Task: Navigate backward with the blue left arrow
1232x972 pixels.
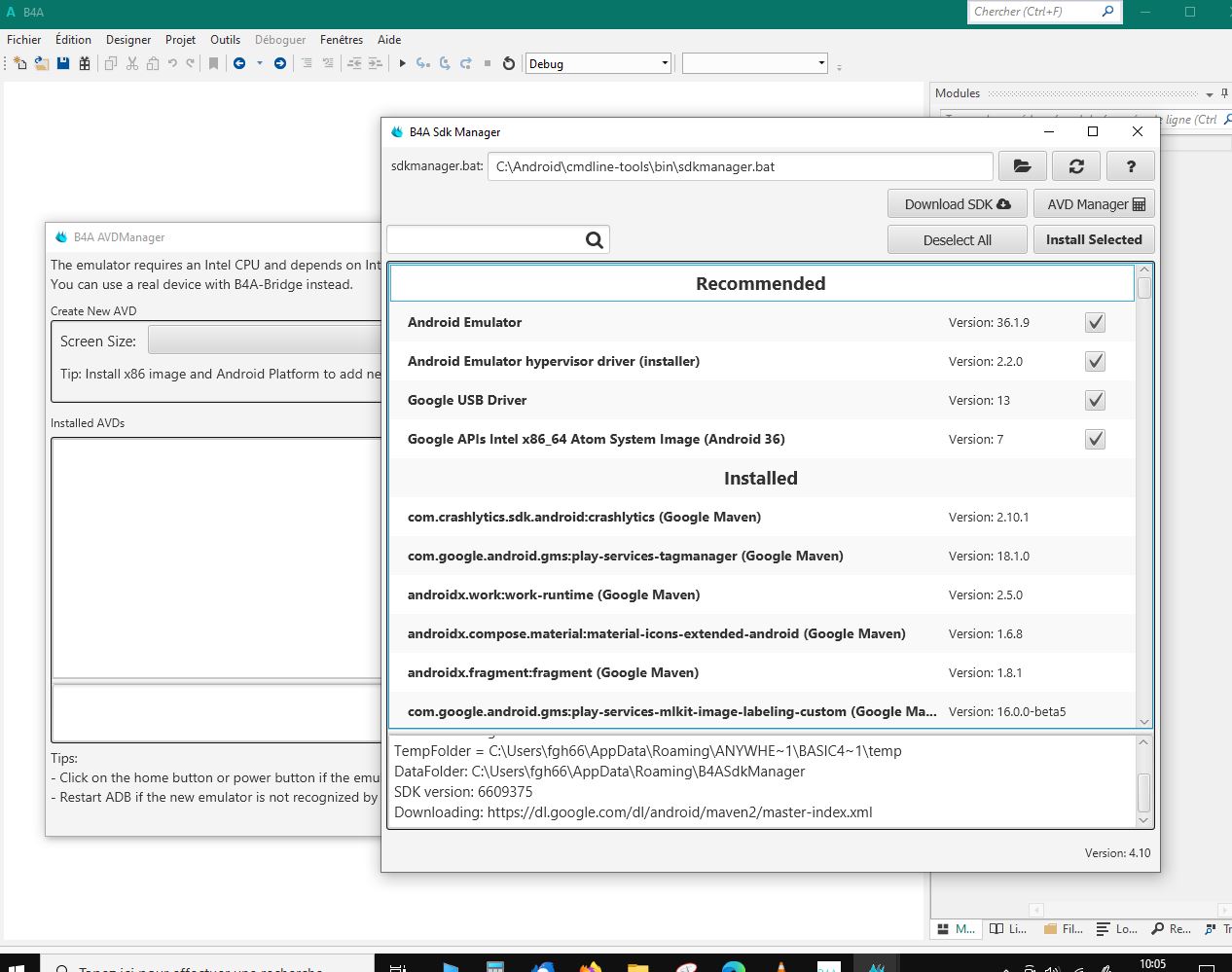Action: [x=239, y=63]
